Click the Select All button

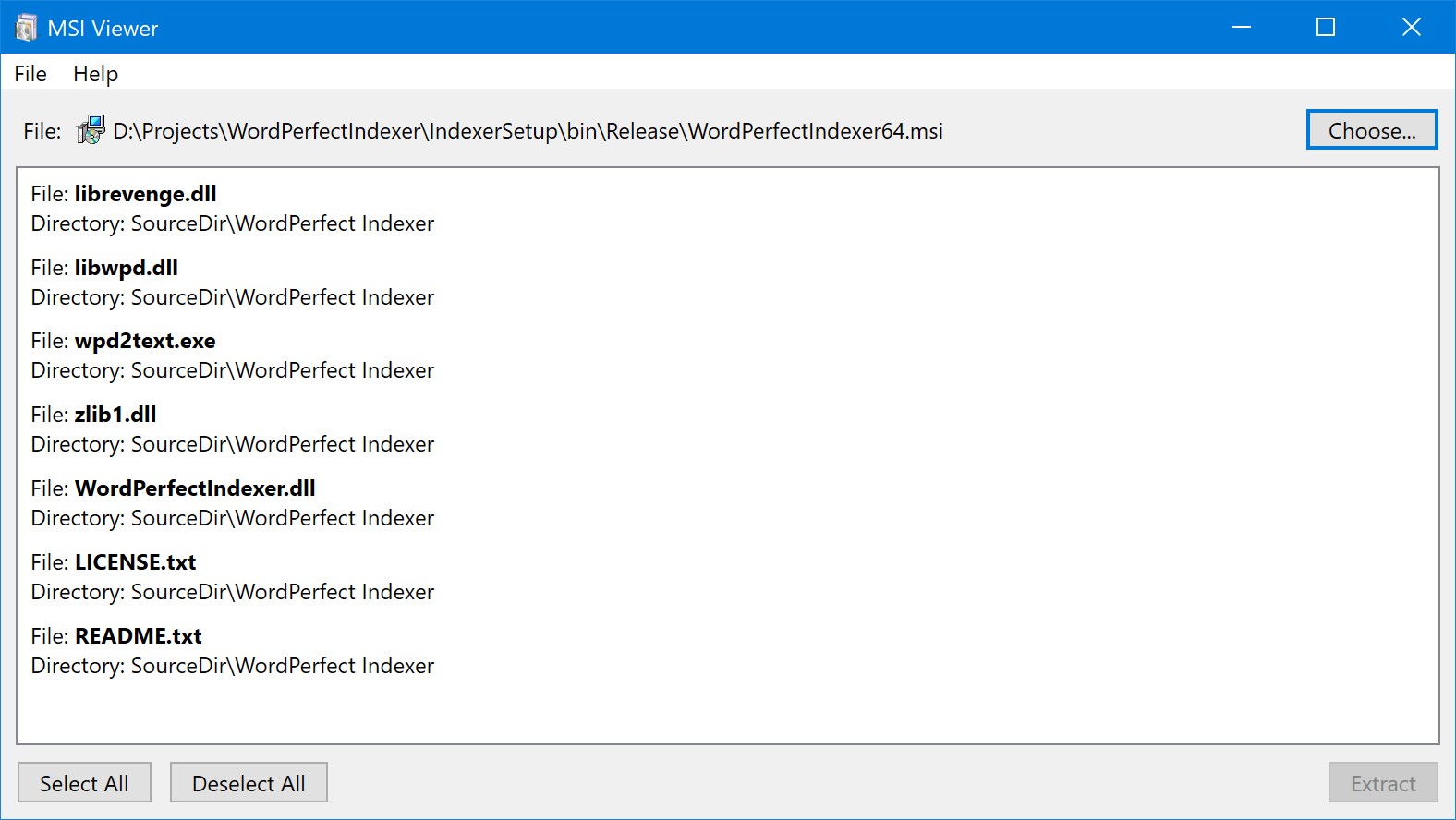point(84,783)
